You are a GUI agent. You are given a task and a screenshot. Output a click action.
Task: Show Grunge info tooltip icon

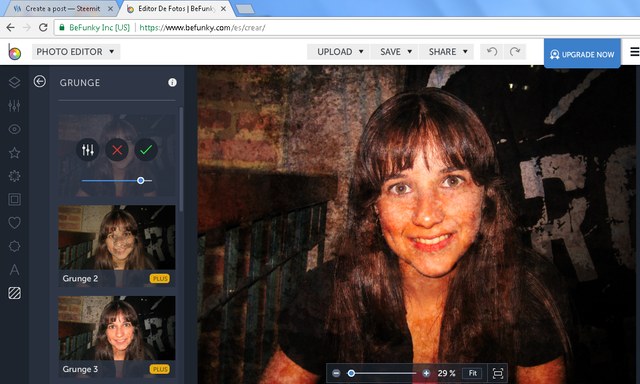coord(172,82)
